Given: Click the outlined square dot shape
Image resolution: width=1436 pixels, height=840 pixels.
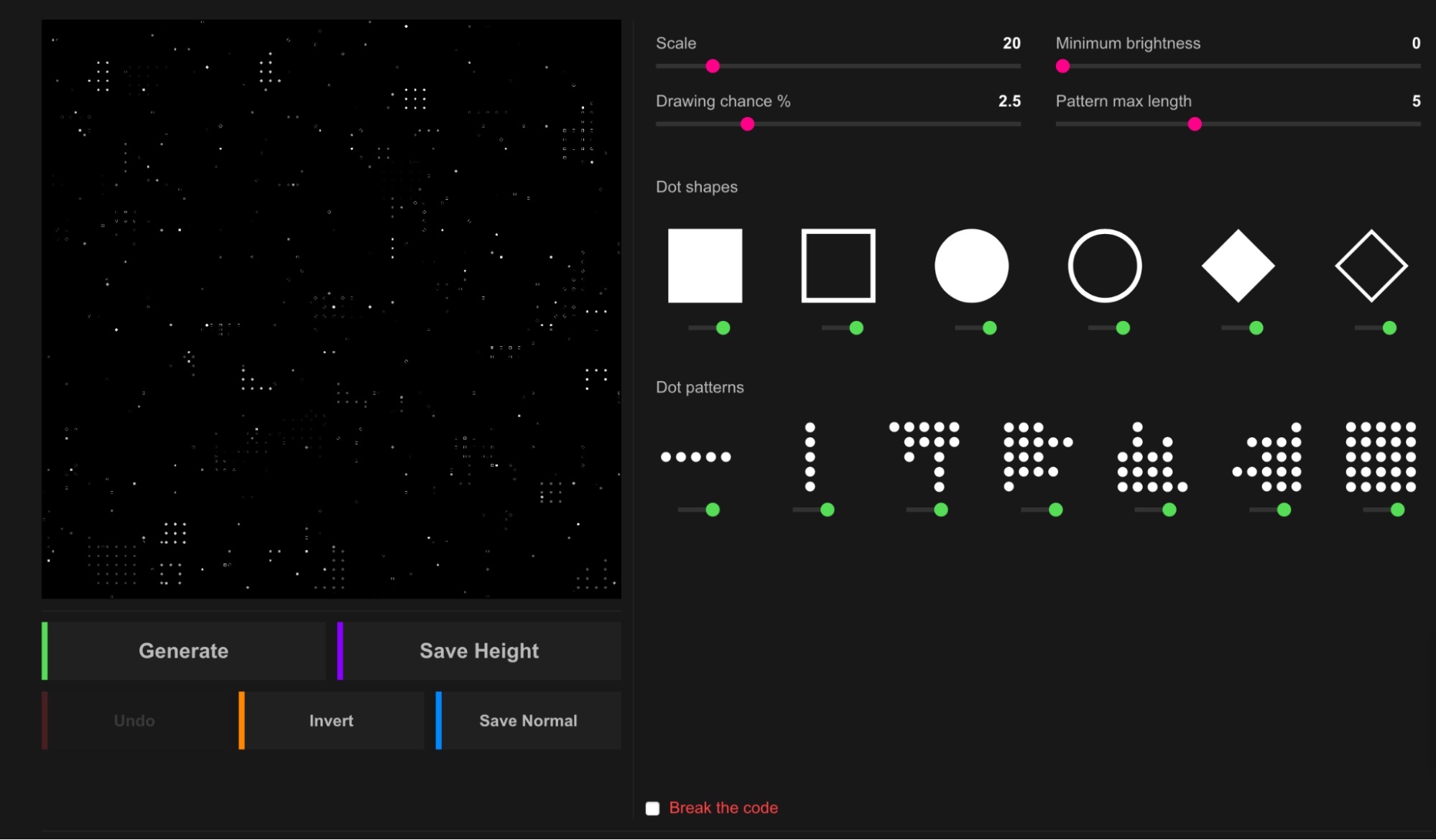Looking at the screenshot, I should (838, 266).
